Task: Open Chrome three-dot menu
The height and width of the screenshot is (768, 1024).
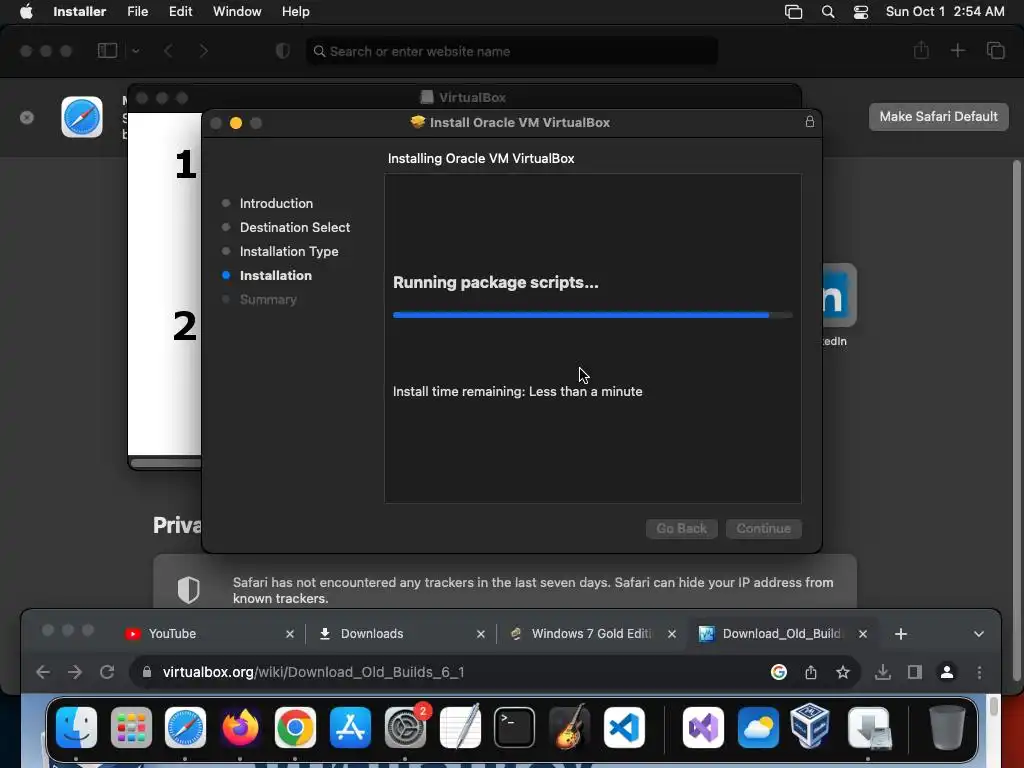Action: [979, 672]
